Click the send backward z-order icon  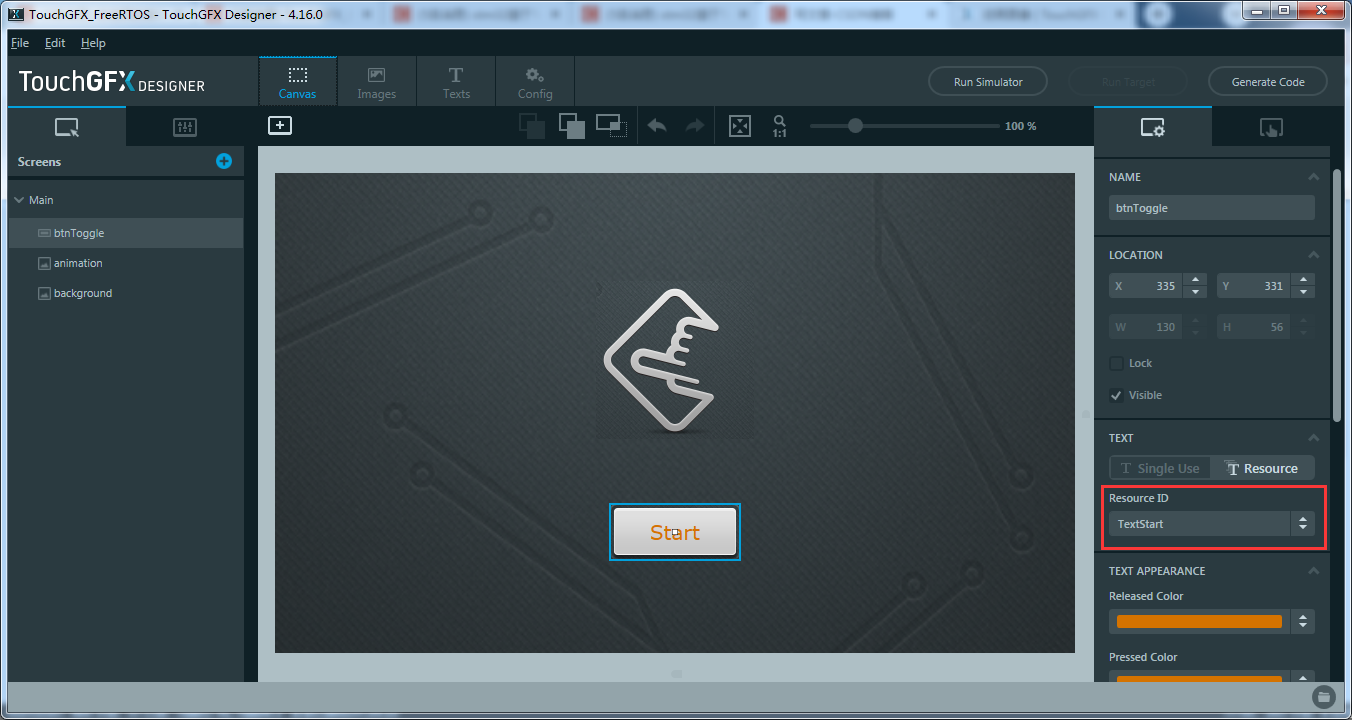point(532,126)
